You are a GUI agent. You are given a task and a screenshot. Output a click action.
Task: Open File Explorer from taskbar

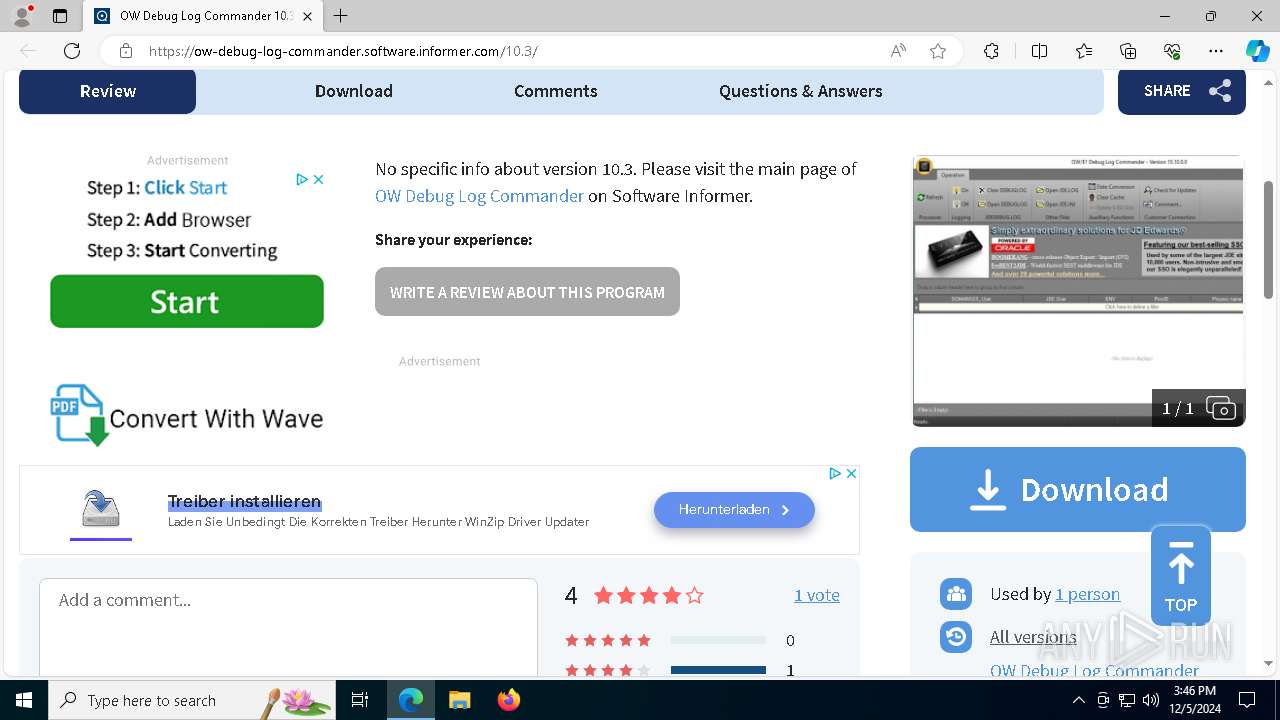pyautogui.click(x=459, y=700)
